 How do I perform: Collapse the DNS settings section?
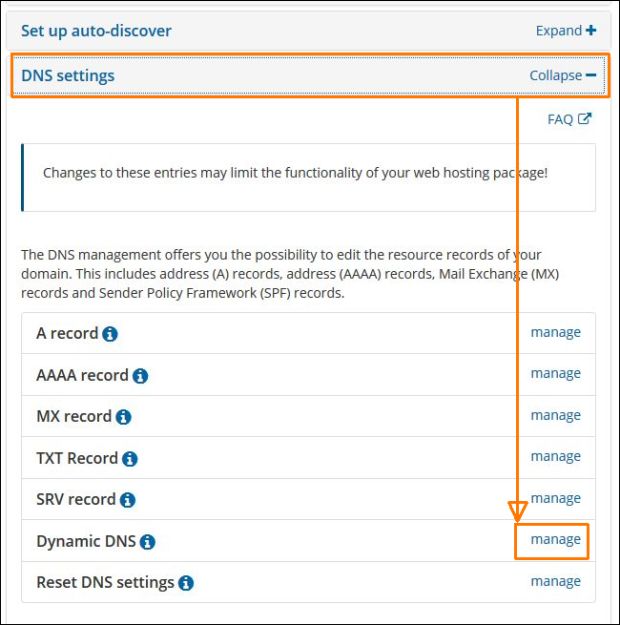562,75
